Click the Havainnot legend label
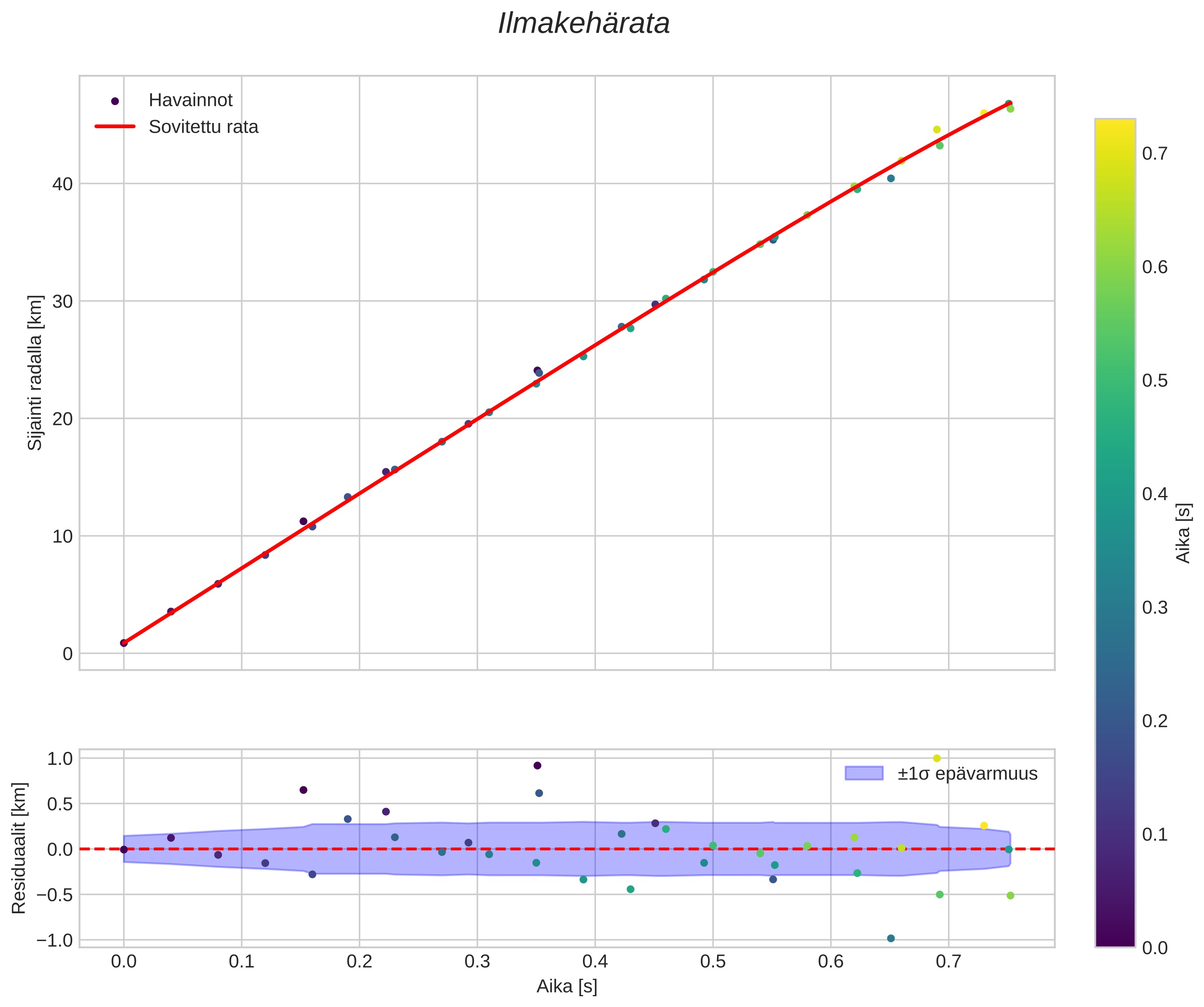 point(190,100)
